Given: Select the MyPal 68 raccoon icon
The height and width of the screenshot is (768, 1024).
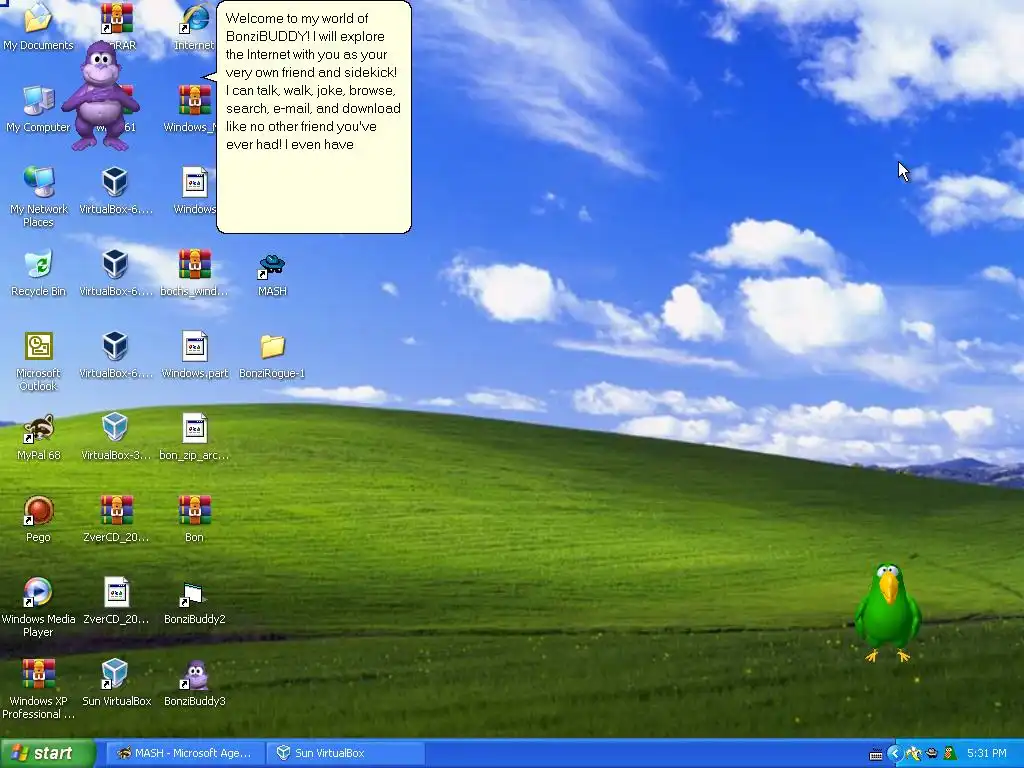Looking at the screenshot, I should (38, 438).
